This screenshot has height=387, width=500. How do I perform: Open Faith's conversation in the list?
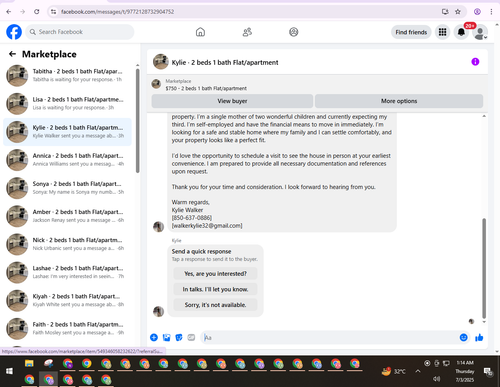tap(67, 328)
